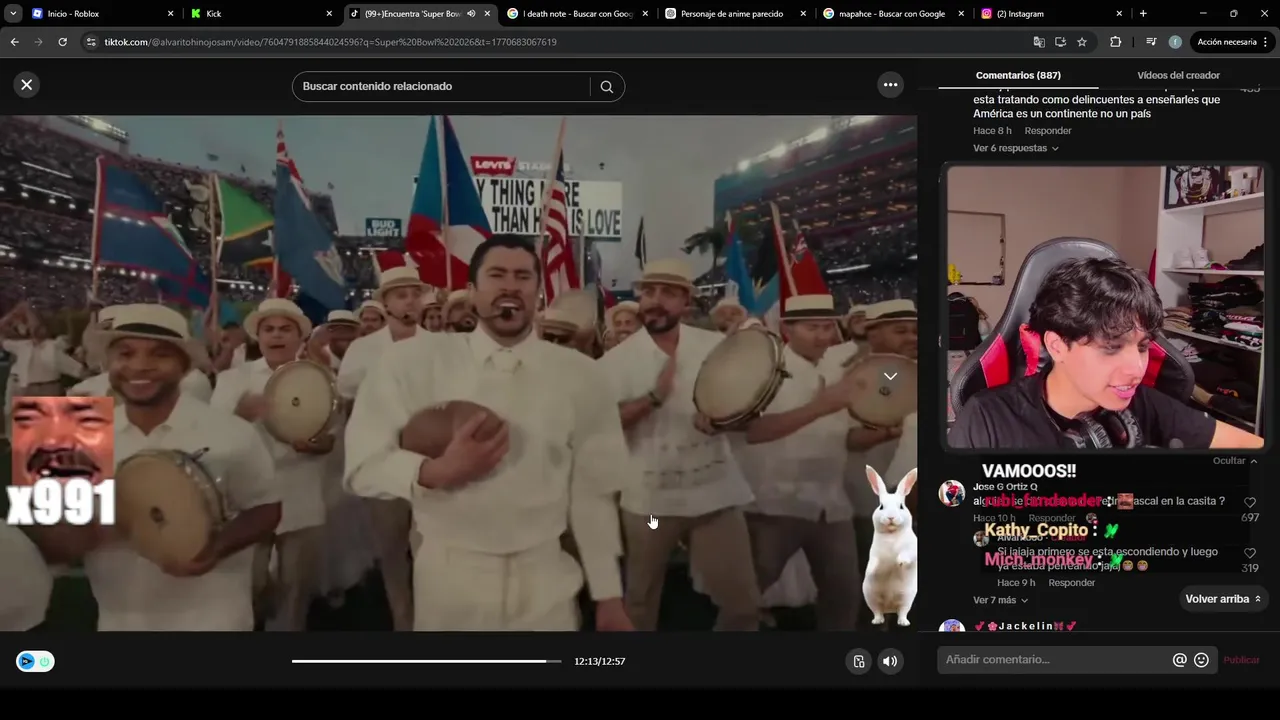This screenshot has height=720, width=1280.
Task: Open the video clip icon beside volume
Action: click(x=858, y=661)
